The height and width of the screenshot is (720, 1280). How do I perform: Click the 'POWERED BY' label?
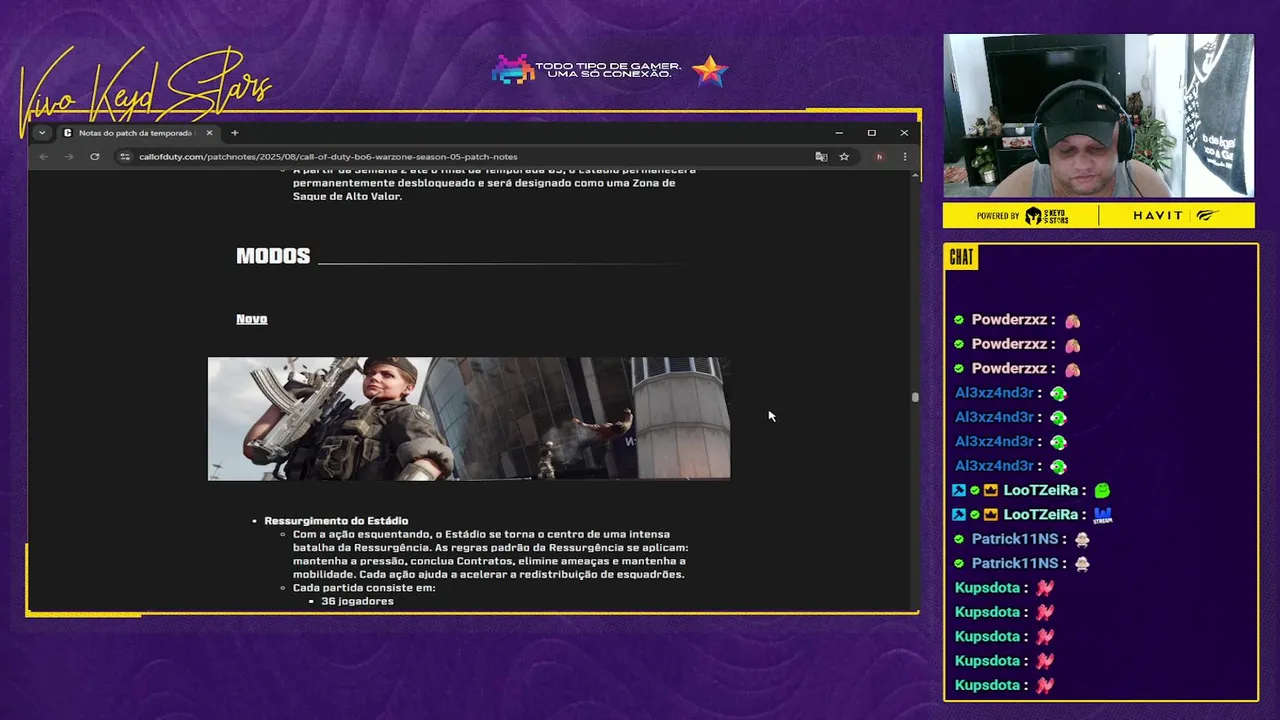click(998, 216)
